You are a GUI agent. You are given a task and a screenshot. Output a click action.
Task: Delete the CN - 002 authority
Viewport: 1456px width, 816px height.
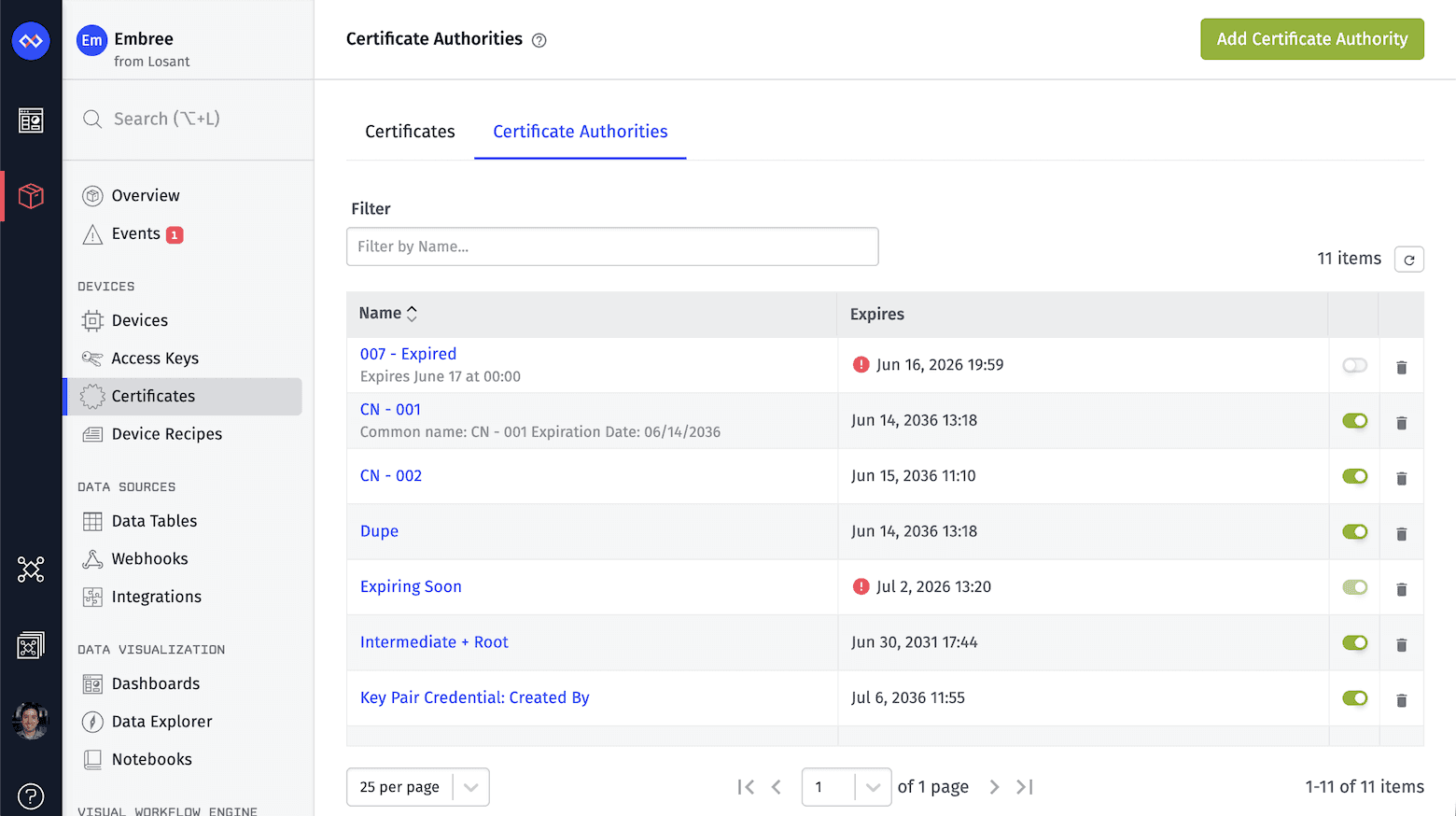coord(1401,478)
